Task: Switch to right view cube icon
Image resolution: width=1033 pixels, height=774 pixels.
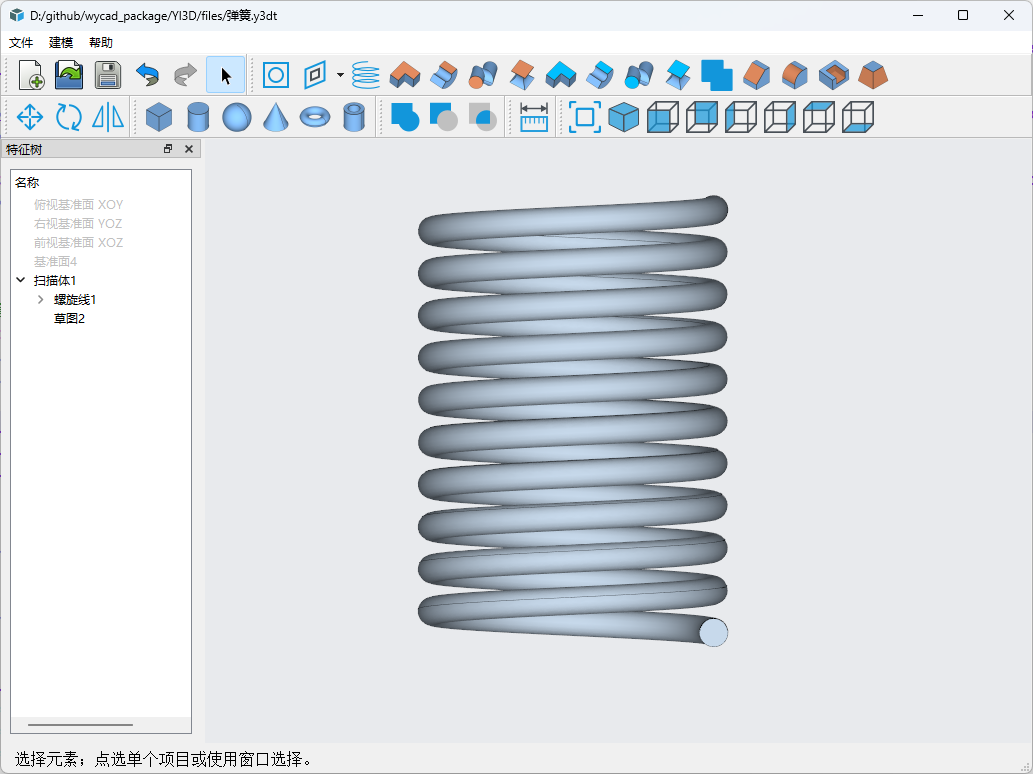Action: pyautogui.click(x=780, y=117)
